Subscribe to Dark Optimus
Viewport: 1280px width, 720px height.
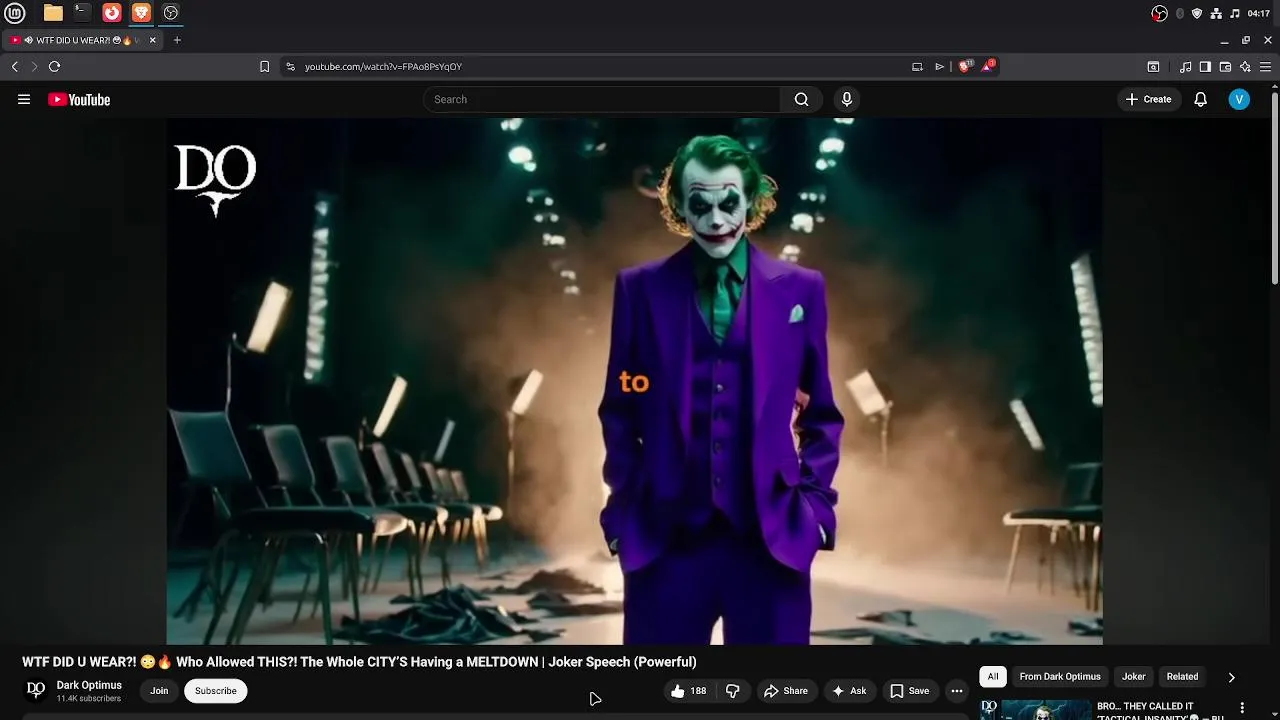click(x=216, y=691)
